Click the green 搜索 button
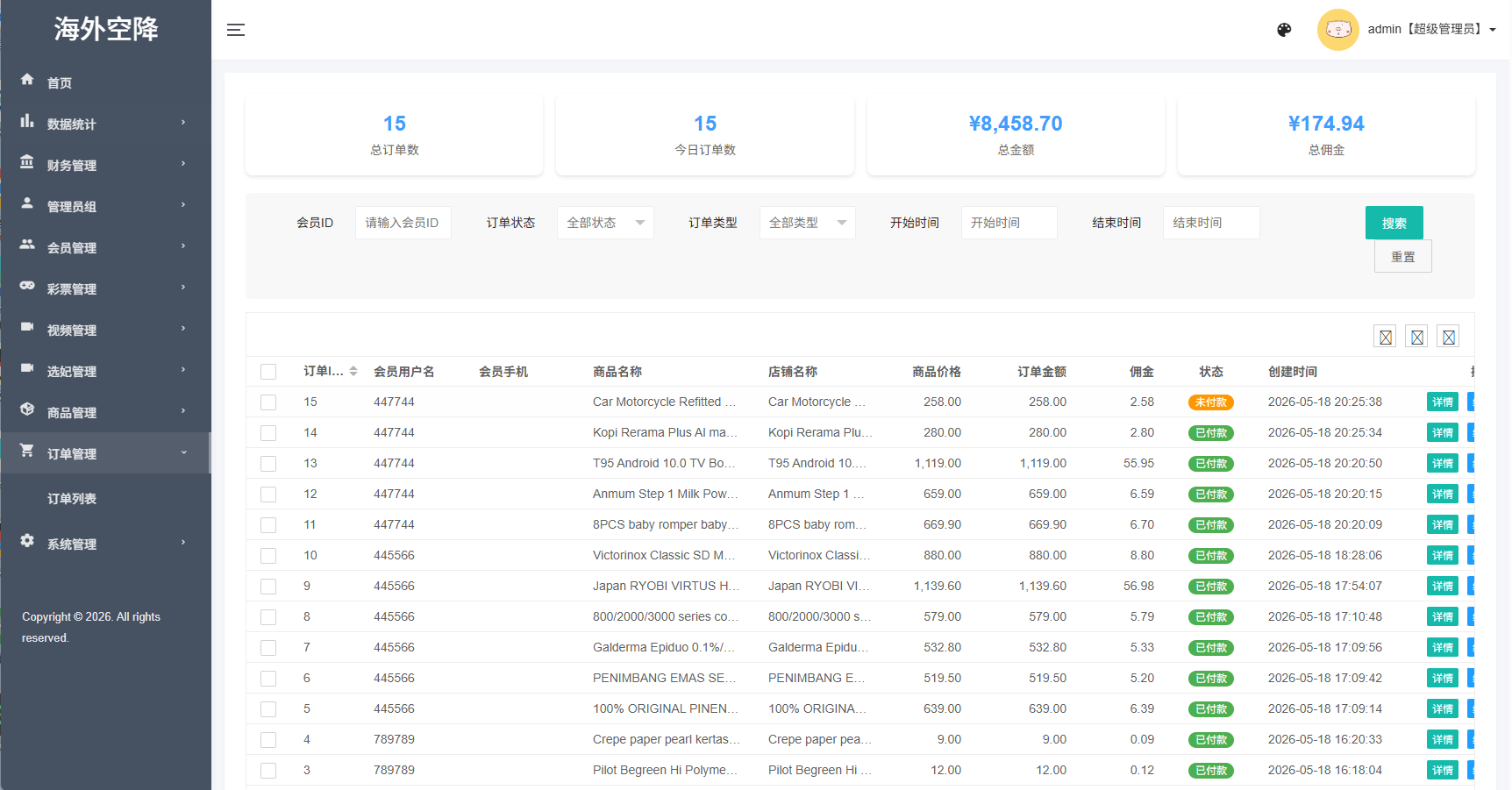The height and width of the screenshot is (790, 1512). tap(1394, 223)
